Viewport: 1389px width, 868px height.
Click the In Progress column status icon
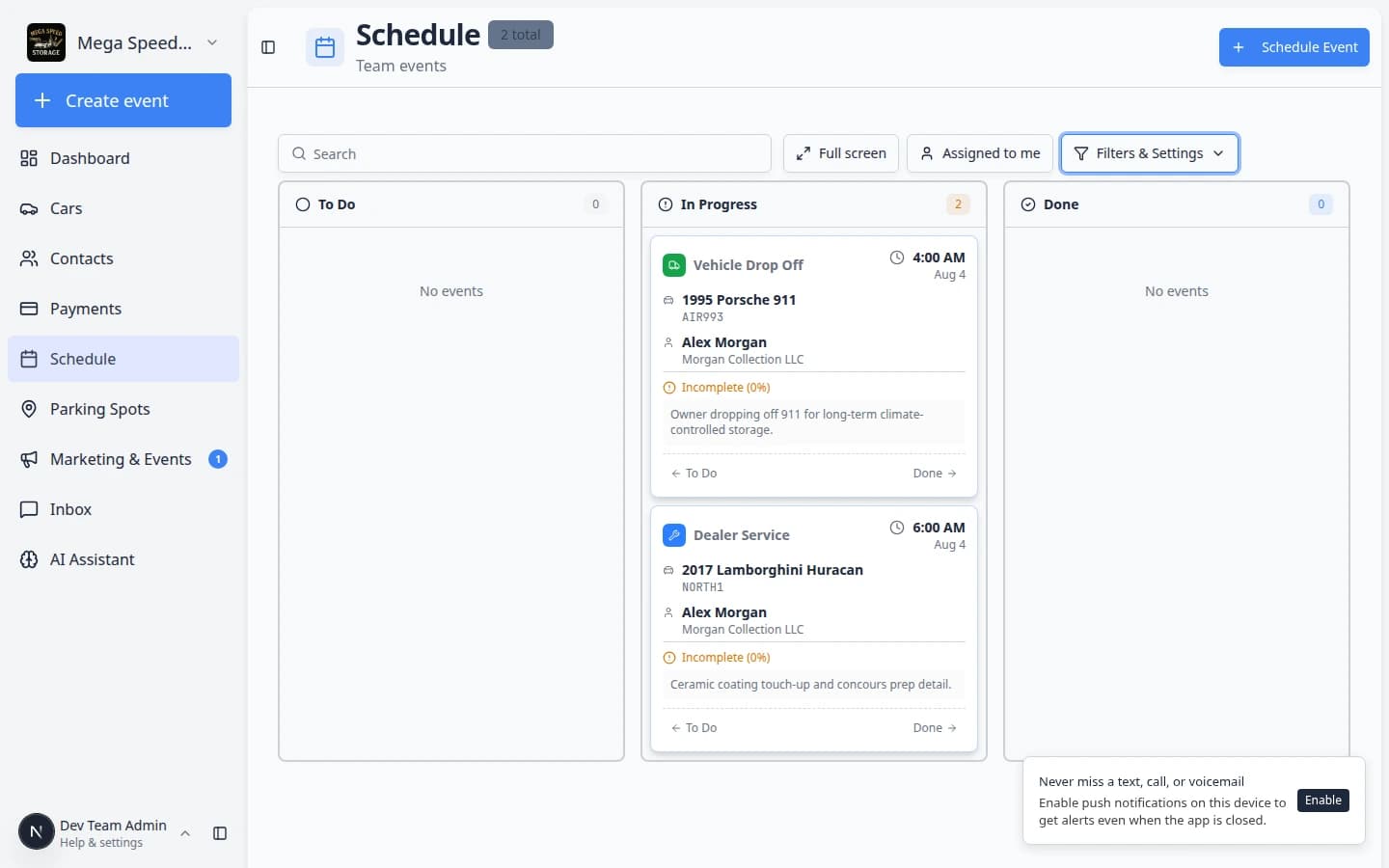(x=666, y=204)
